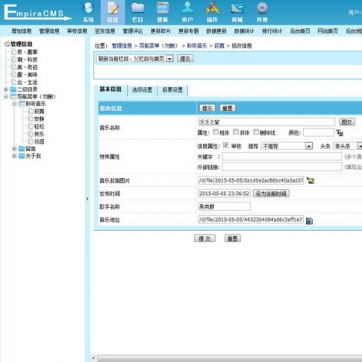The height and width of the screenshot is (362, 362).
Task: Open 增加信息 in the submenu bar
Action: 22,31
